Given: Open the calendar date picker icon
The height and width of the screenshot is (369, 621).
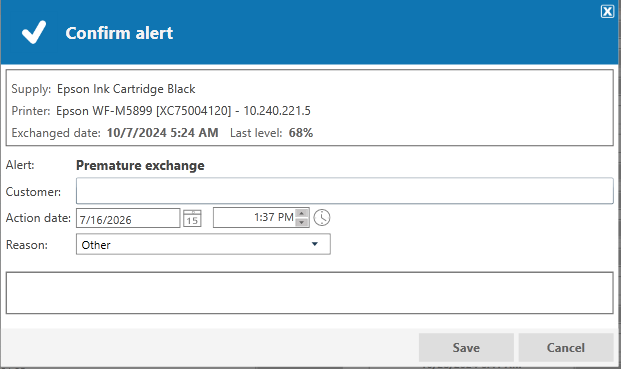Looking at the screenshot, I should pyautogui.click(x=192, y=218).
